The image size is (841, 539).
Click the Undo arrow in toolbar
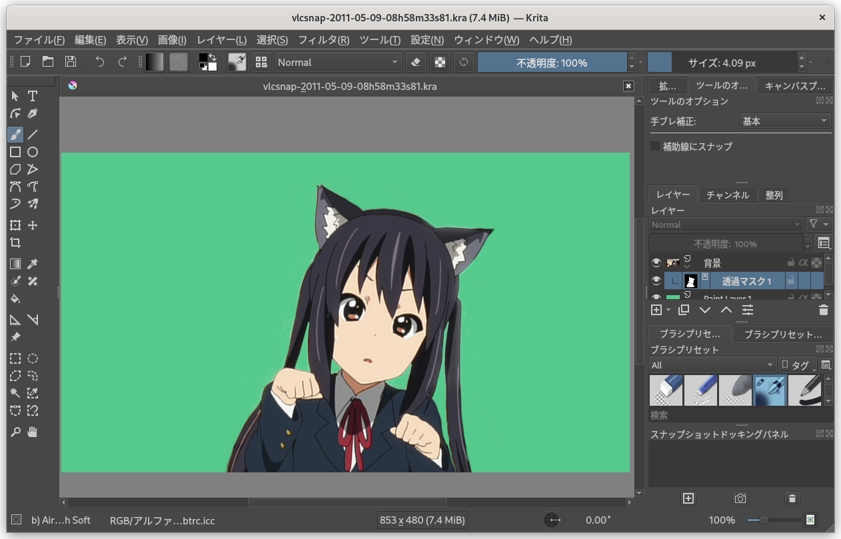(x=100, y=62)
